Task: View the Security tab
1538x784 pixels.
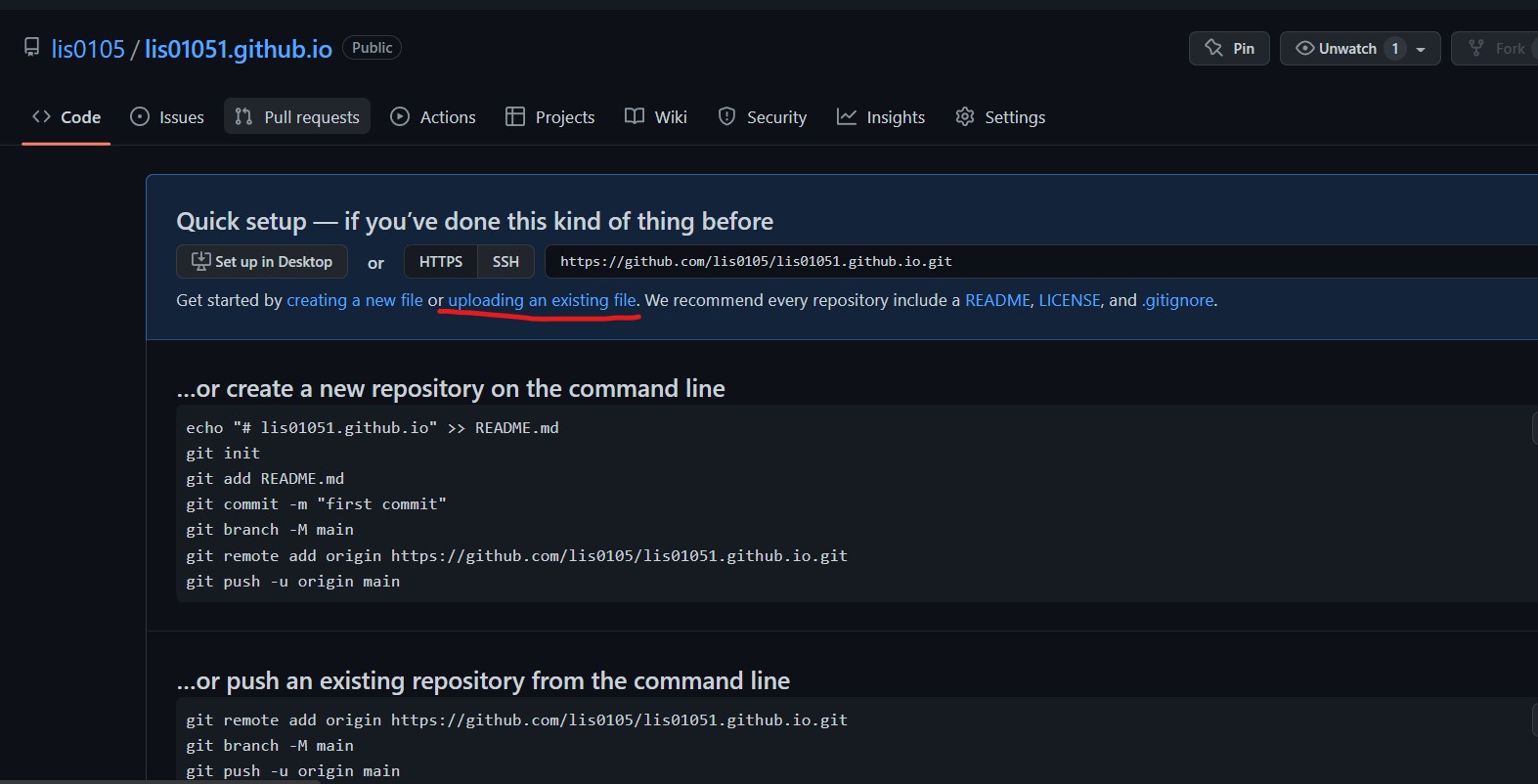Action: 763,117
